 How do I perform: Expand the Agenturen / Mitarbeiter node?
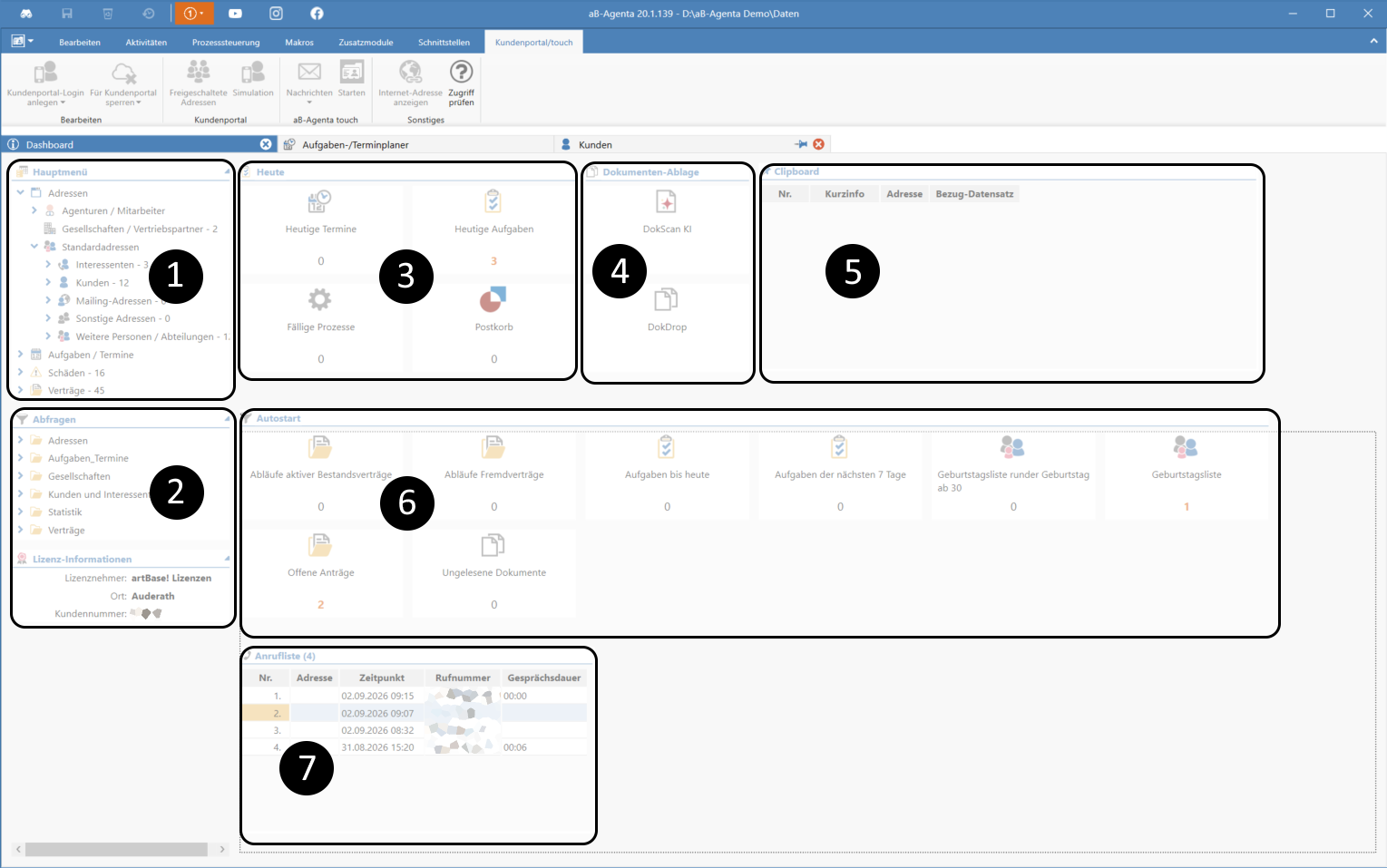point(34,210)
